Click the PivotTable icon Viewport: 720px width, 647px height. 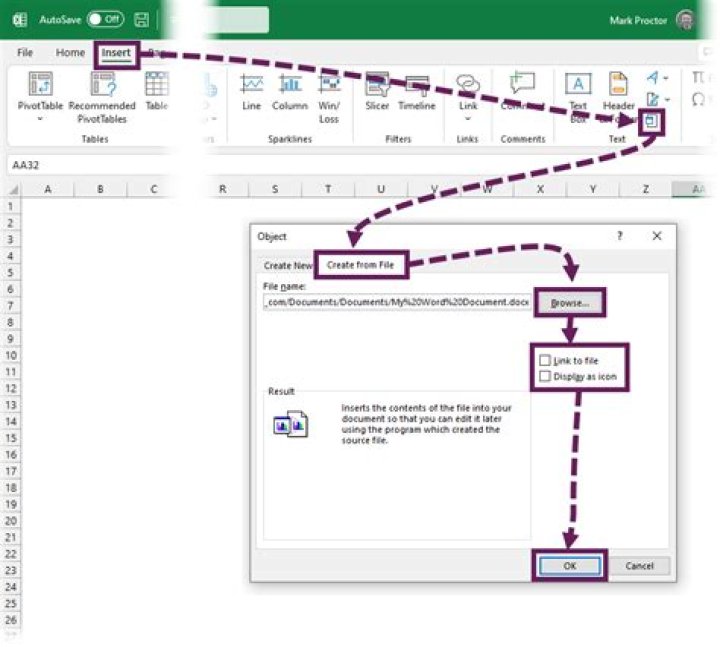click(x=40, y=84)
